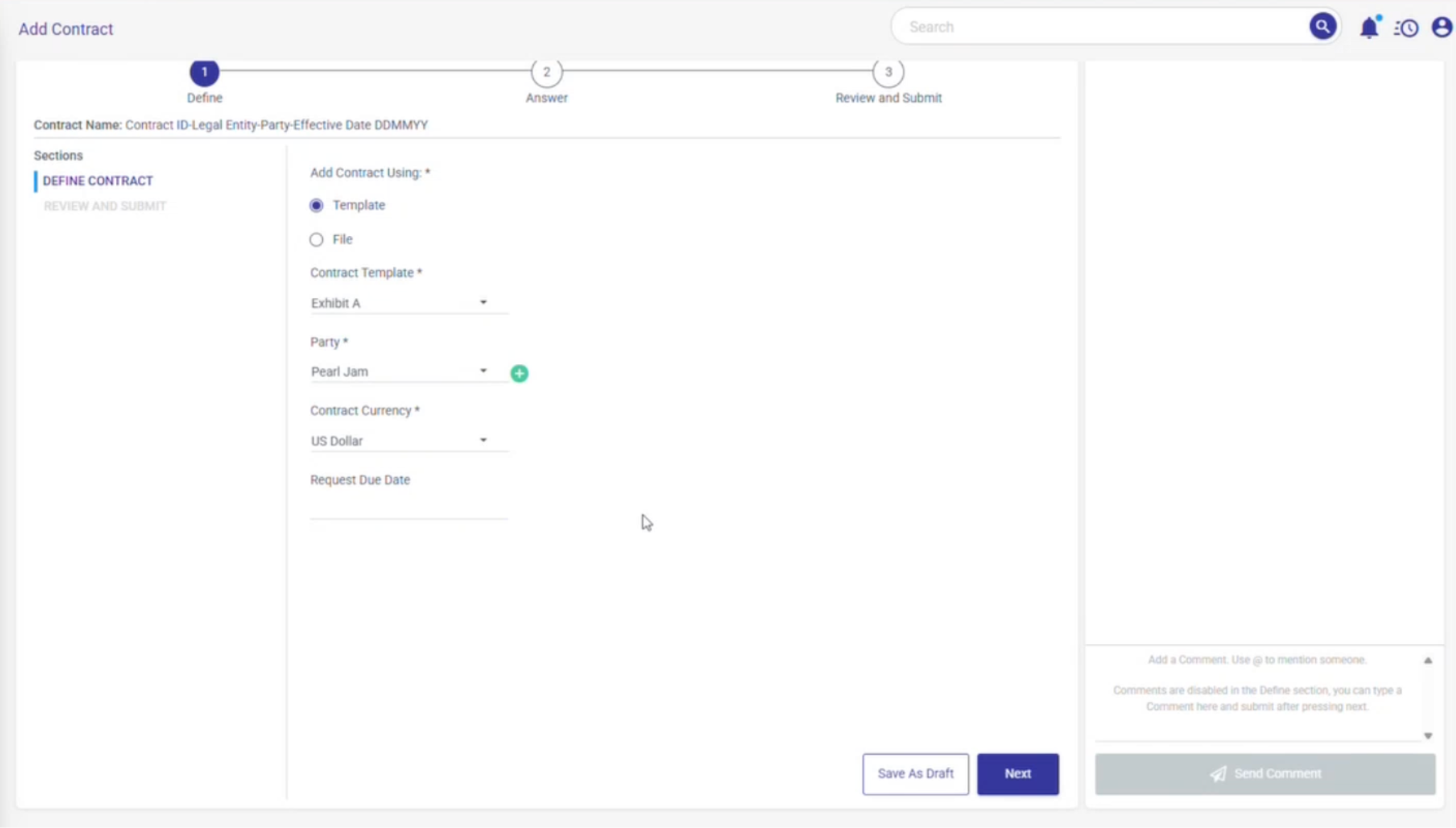Select the Template radio button
The width and height of the screenshot is (1456, 828).
316,205
